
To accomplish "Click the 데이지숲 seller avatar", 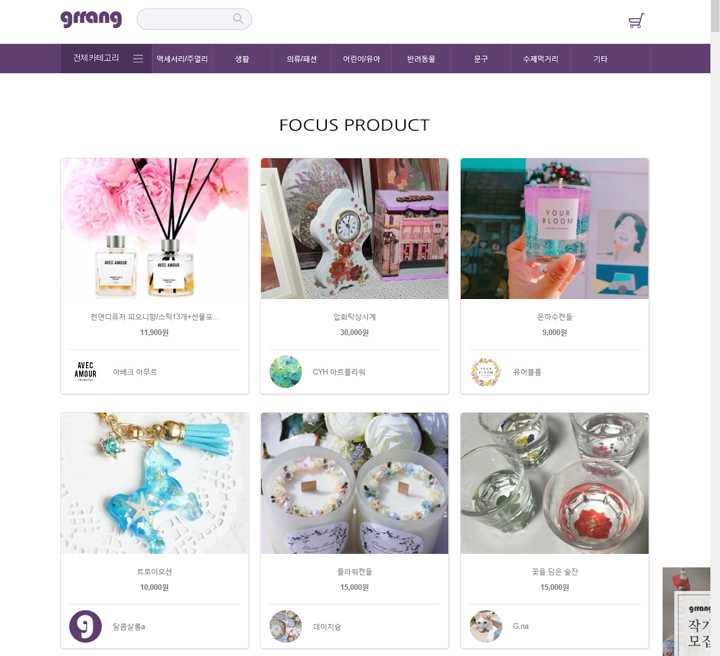I will [286, 626].
